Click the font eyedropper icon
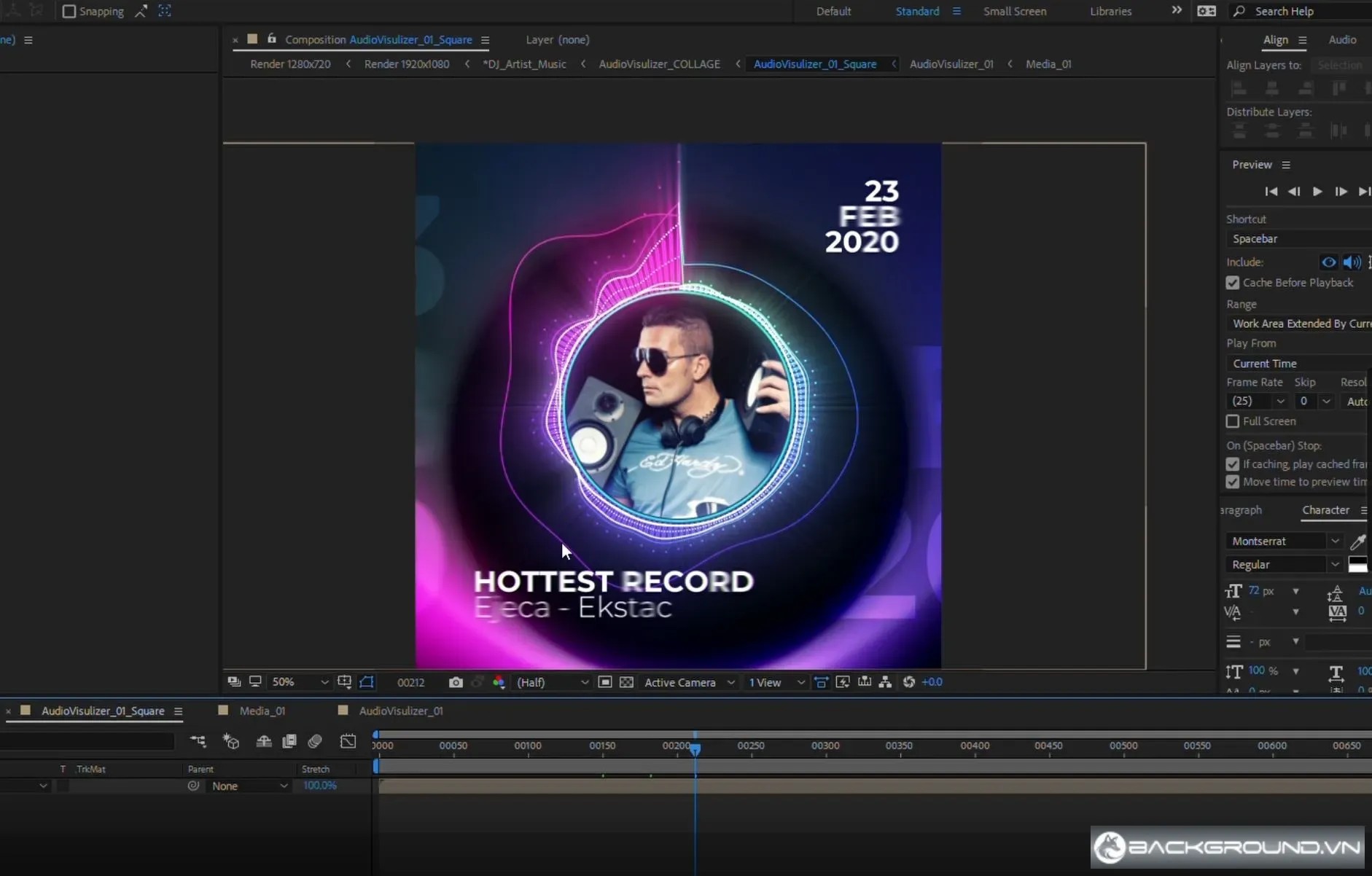This screenshot has width=1372, height=876. (x=1357, y=541)
